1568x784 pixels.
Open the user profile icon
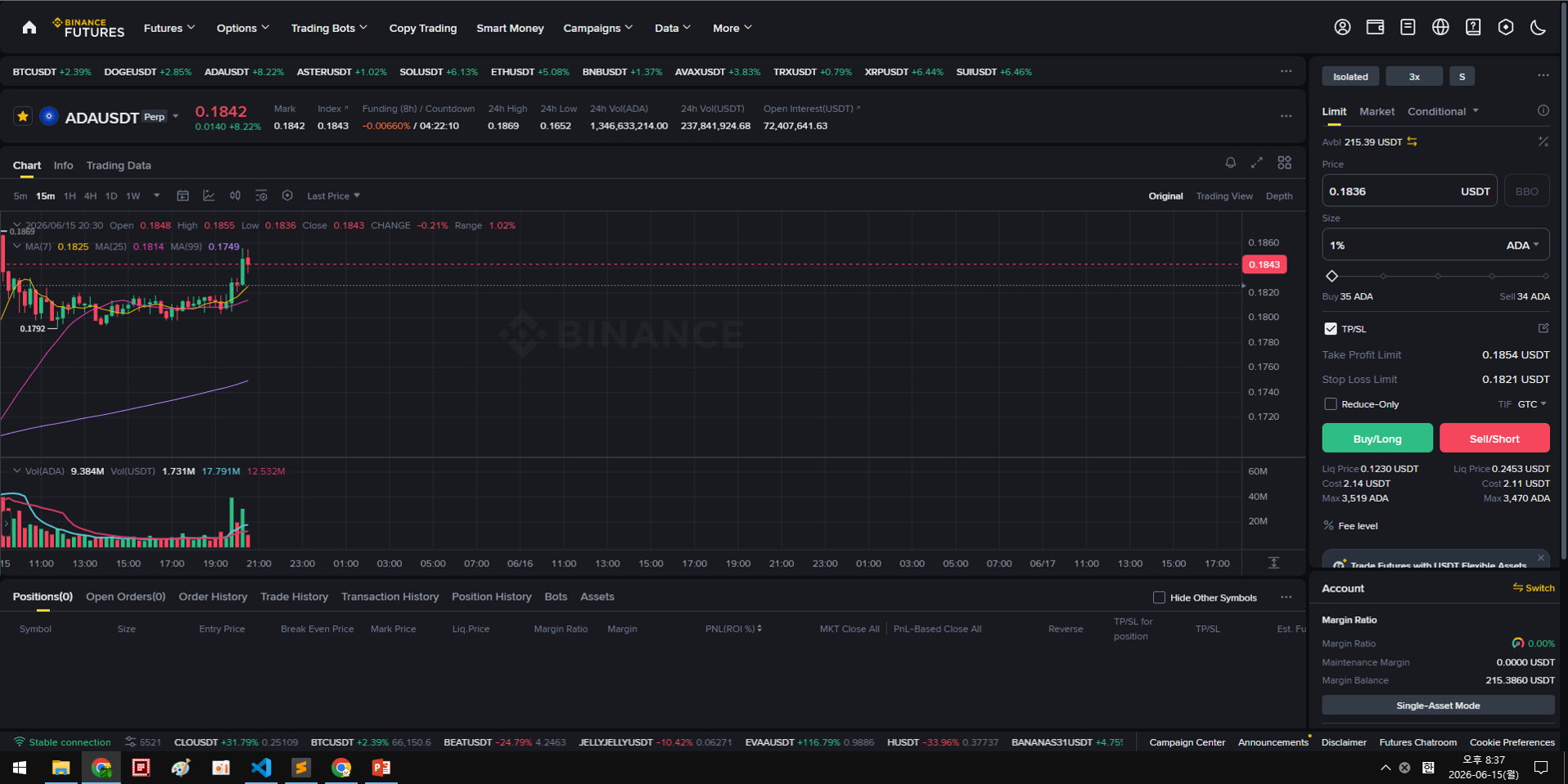point(1342,27)
